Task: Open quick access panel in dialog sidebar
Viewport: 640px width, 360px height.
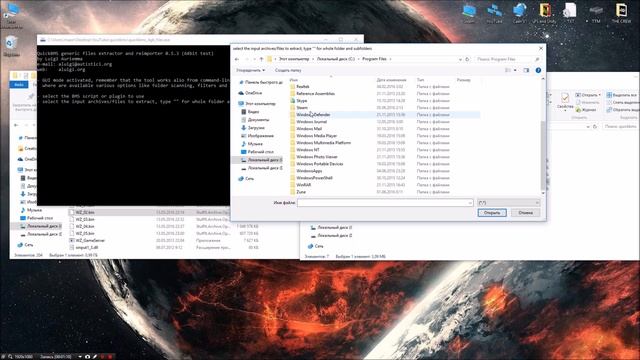Action: coord(260,82)
